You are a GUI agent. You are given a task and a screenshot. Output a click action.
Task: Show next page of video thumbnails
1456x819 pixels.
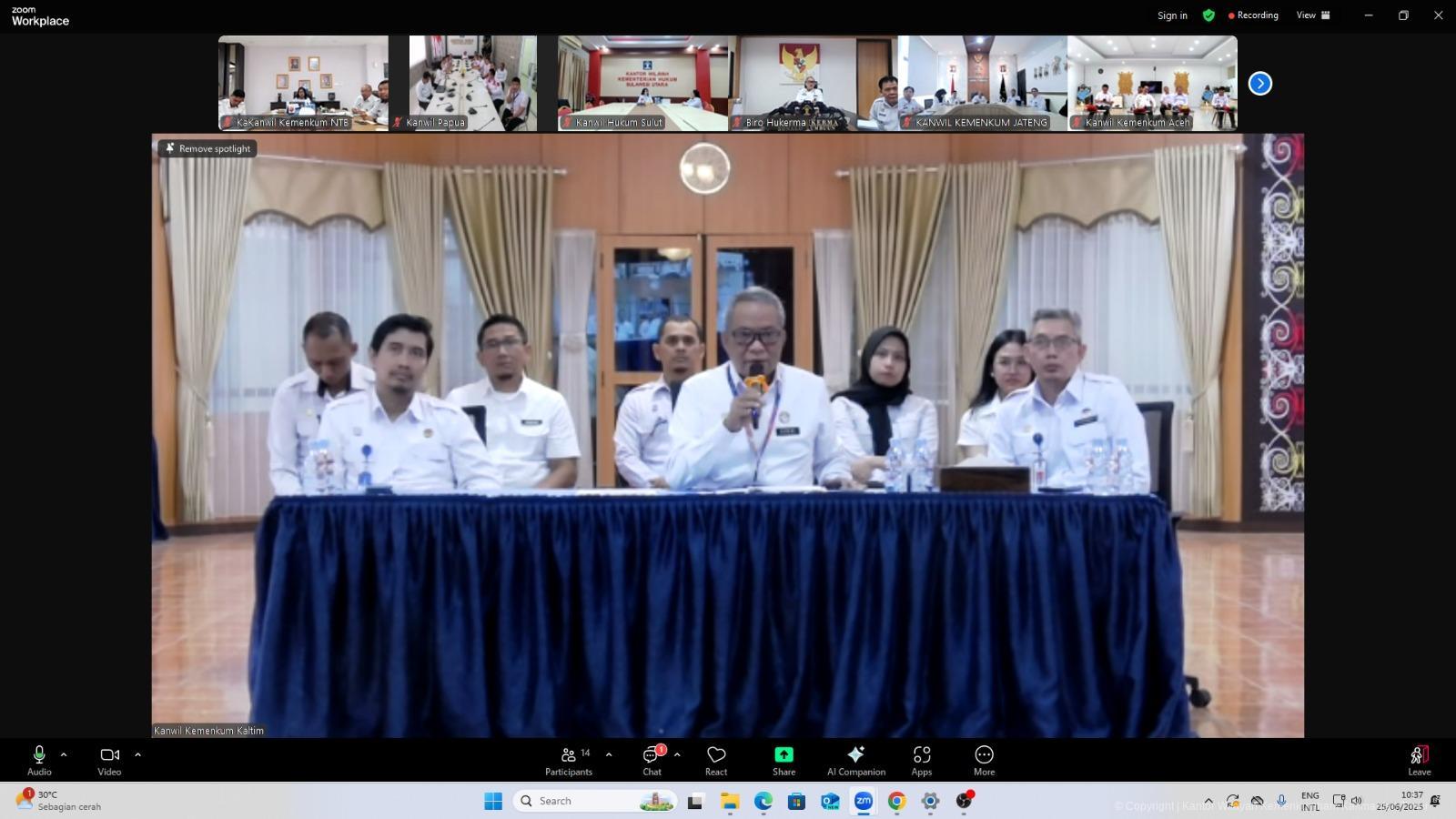click(1259, 84)
